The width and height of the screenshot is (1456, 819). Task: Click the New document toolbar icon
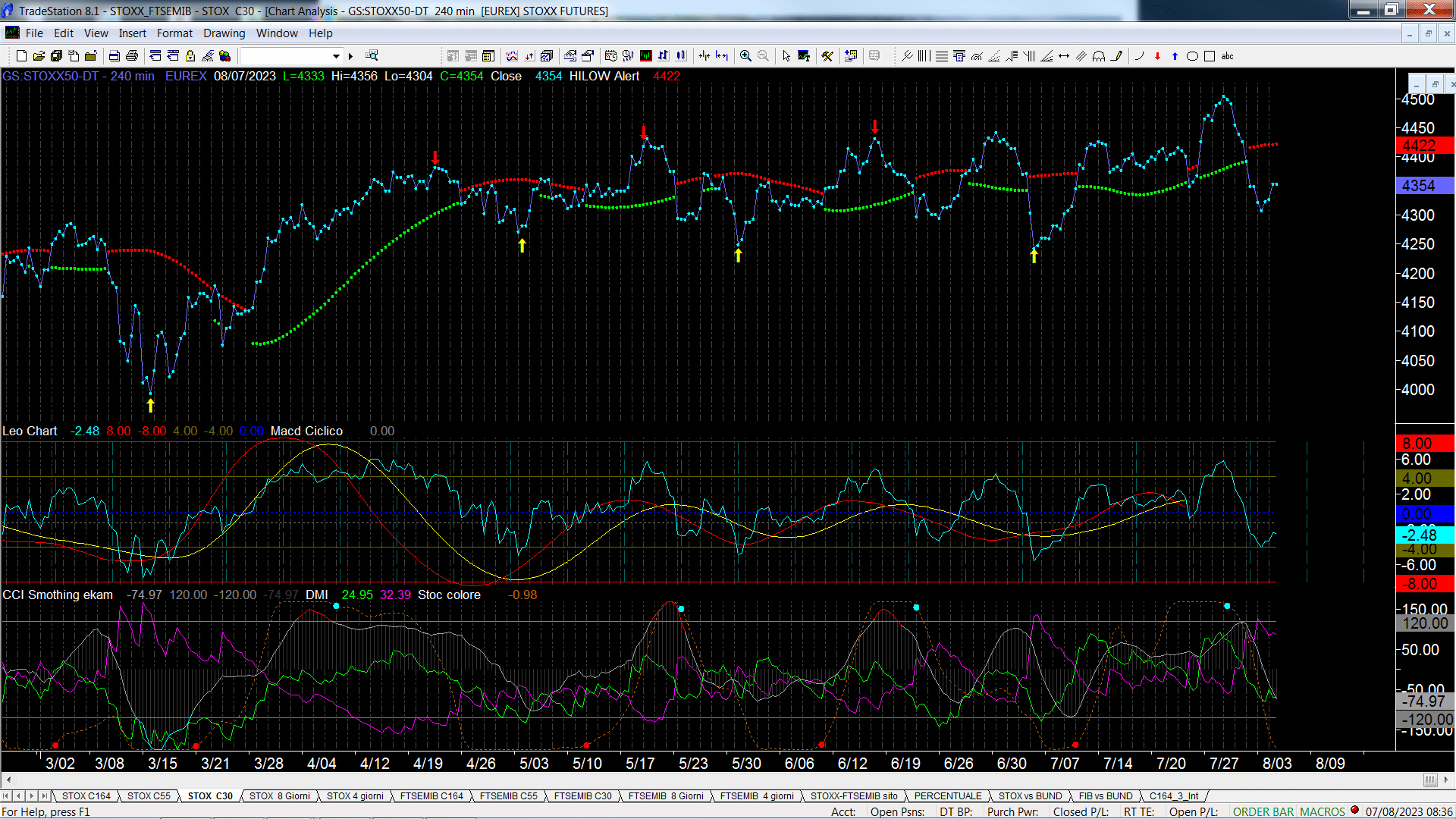coord(21,56)
